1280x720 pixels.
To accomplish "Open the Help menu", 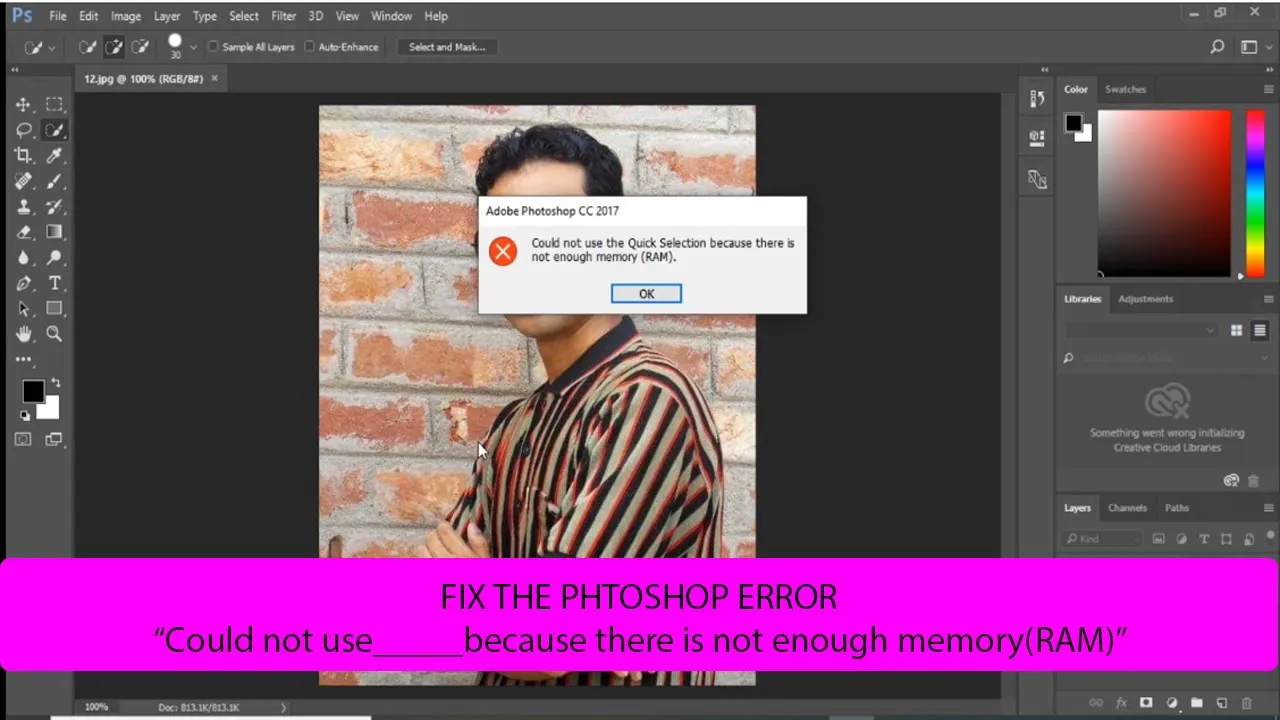I will 436,16.
